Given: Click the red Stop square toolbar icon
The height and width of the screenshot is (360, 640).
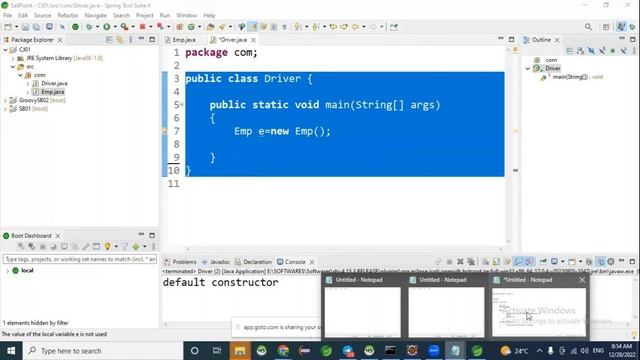Looking at the screenshot, I should (x=142, y=27).
